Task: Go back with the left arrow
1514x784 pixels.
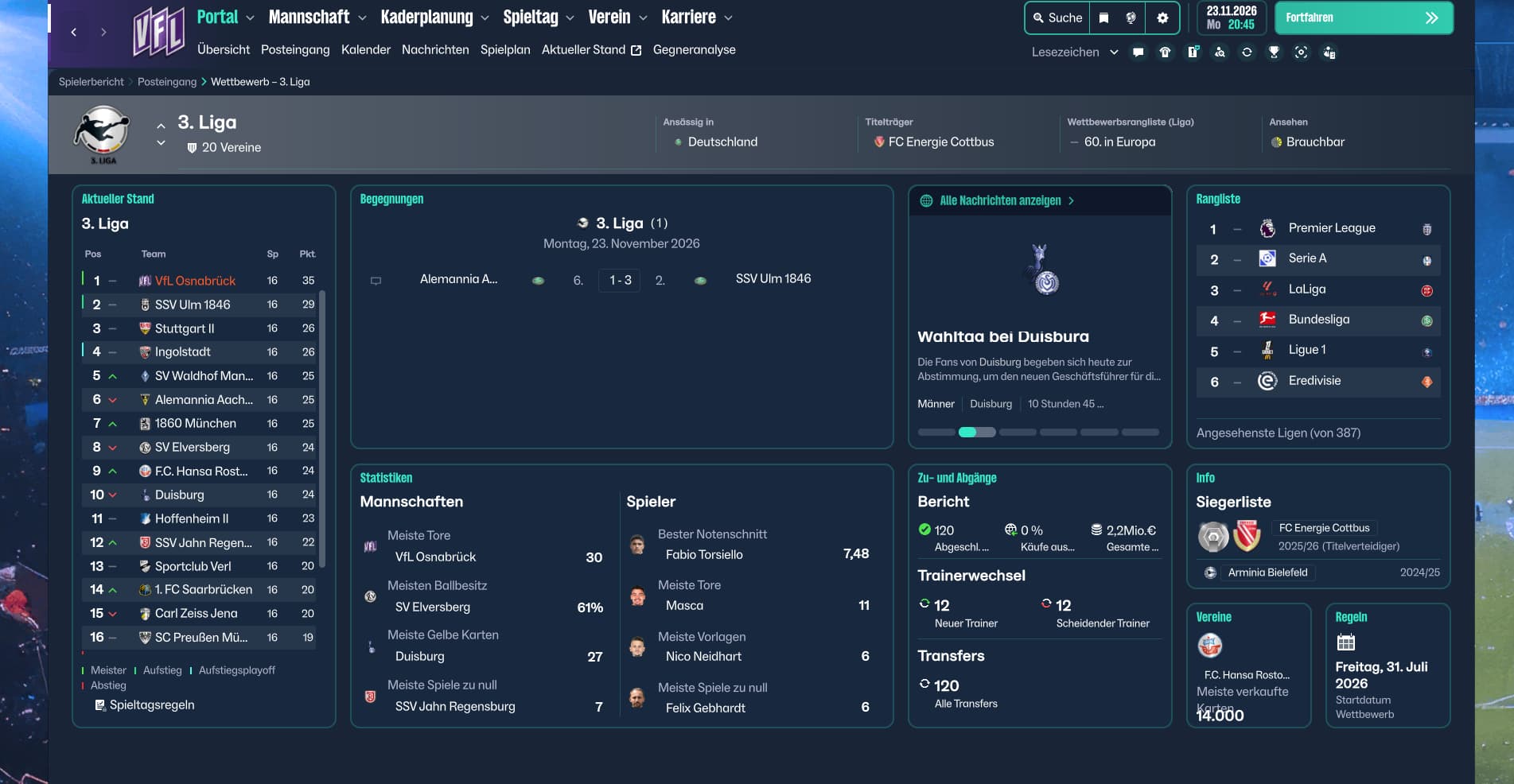Action: [74, 32]
